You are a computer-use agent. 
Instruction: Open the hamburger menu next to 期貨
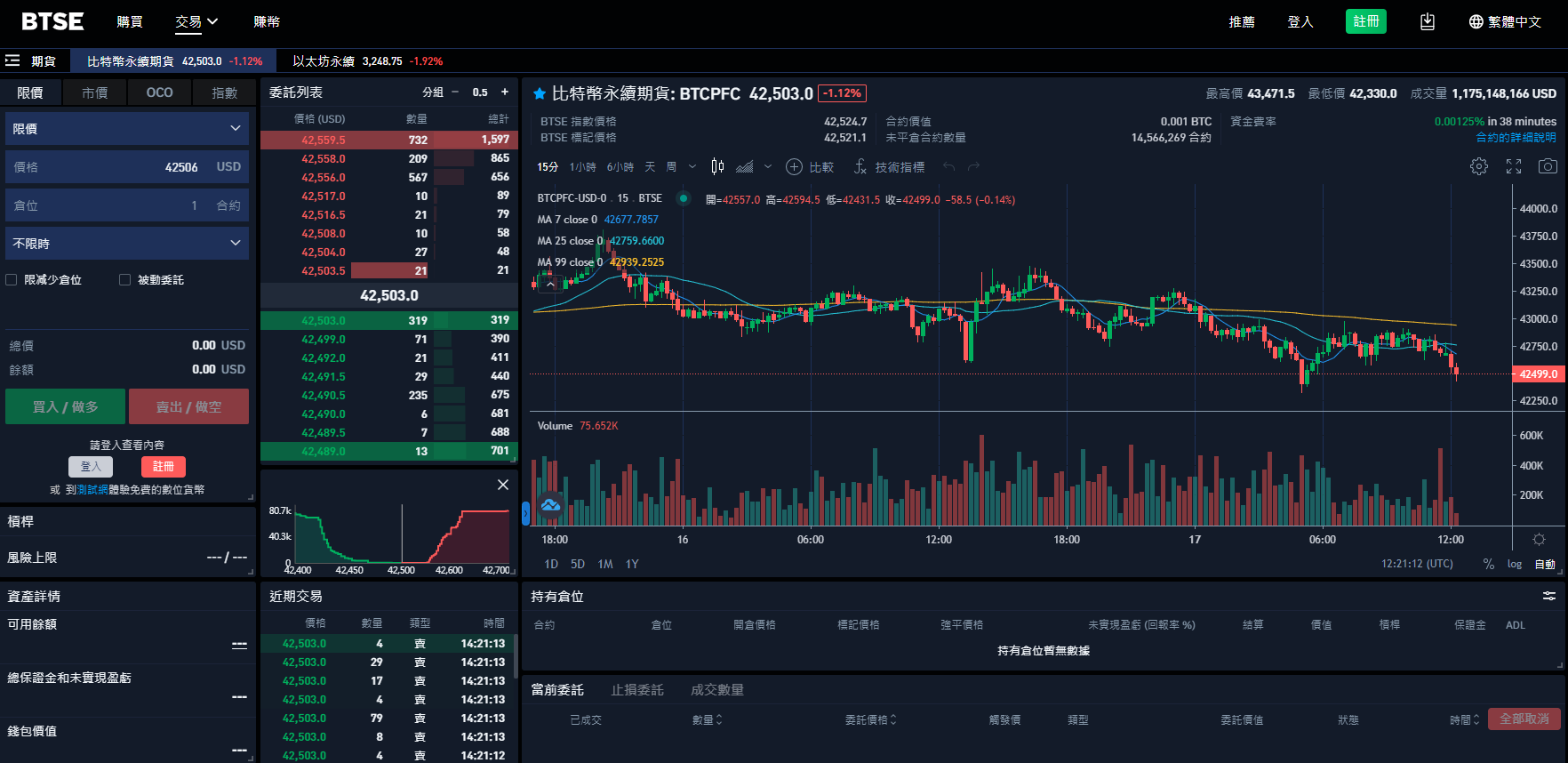coord(12,60)
